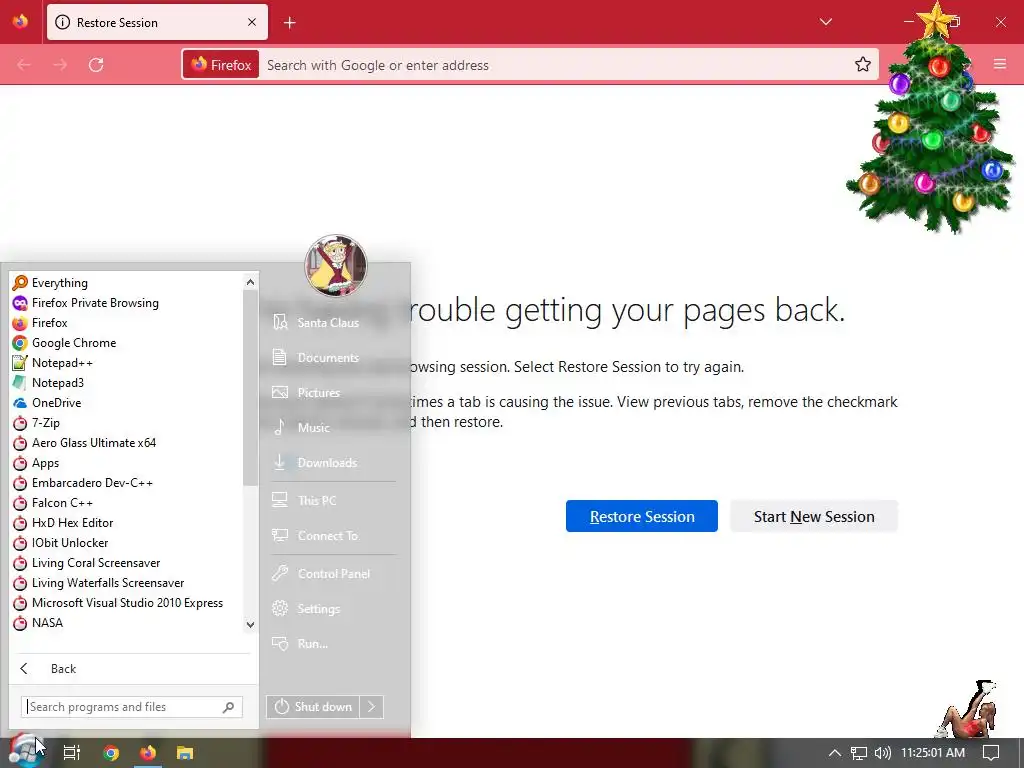Open the Firefox hamburger application menu
Viewport: 1024px width, 768px height.
[x=1000, y=64]
